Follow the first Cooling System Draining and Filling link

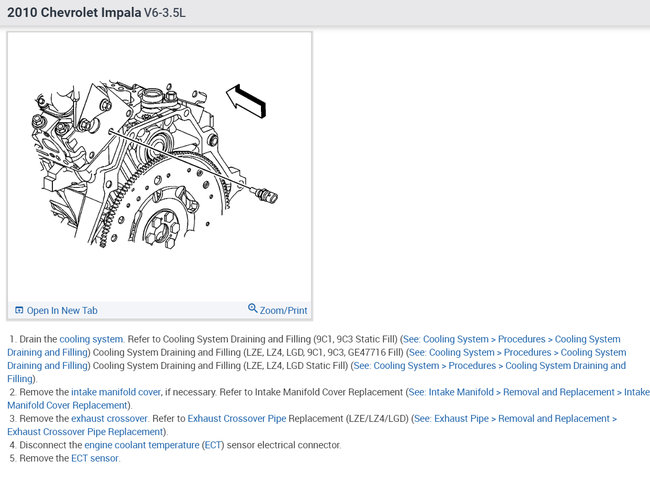point(512,339)
